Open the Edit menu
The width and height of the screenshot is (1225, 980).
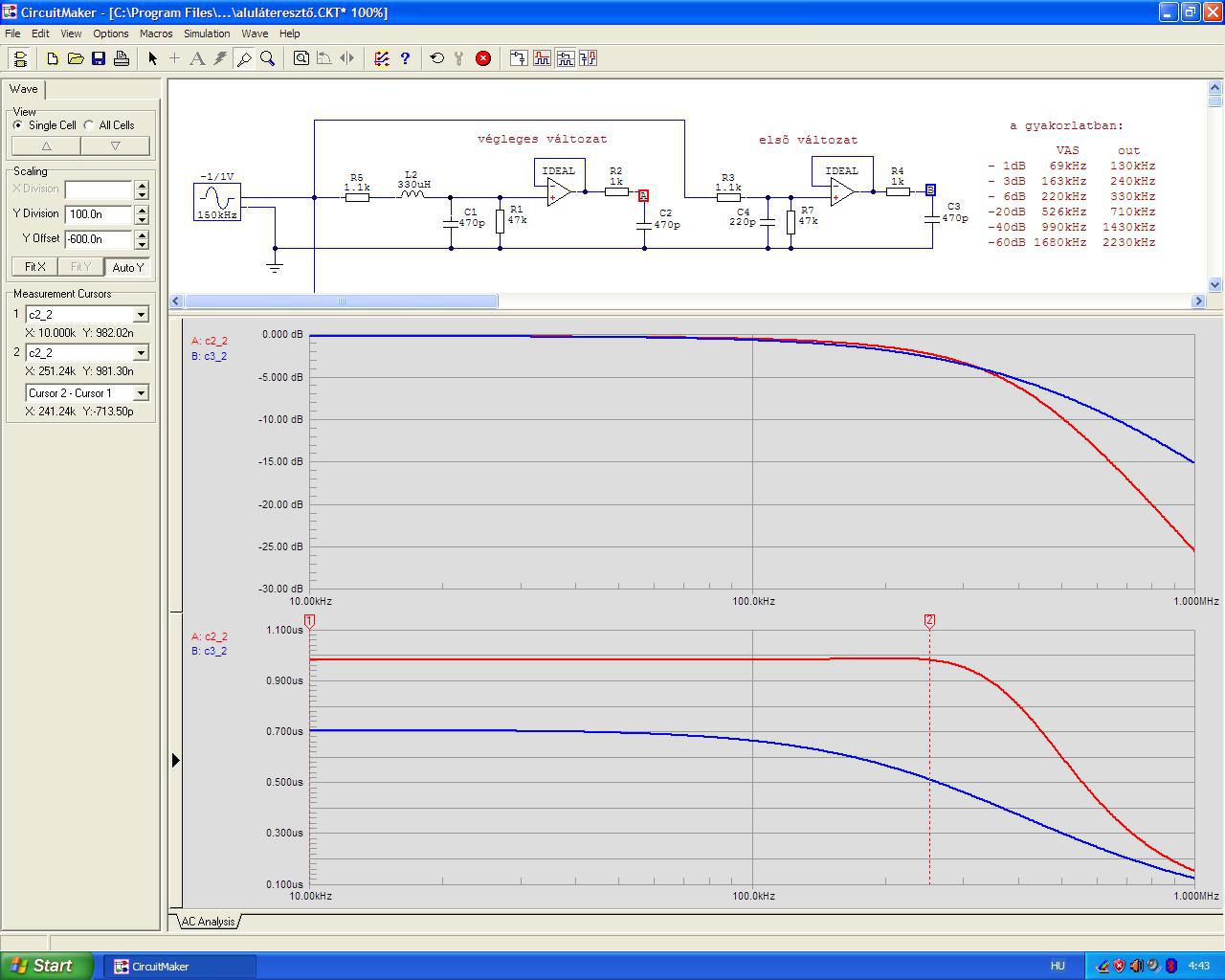[40, 33]
